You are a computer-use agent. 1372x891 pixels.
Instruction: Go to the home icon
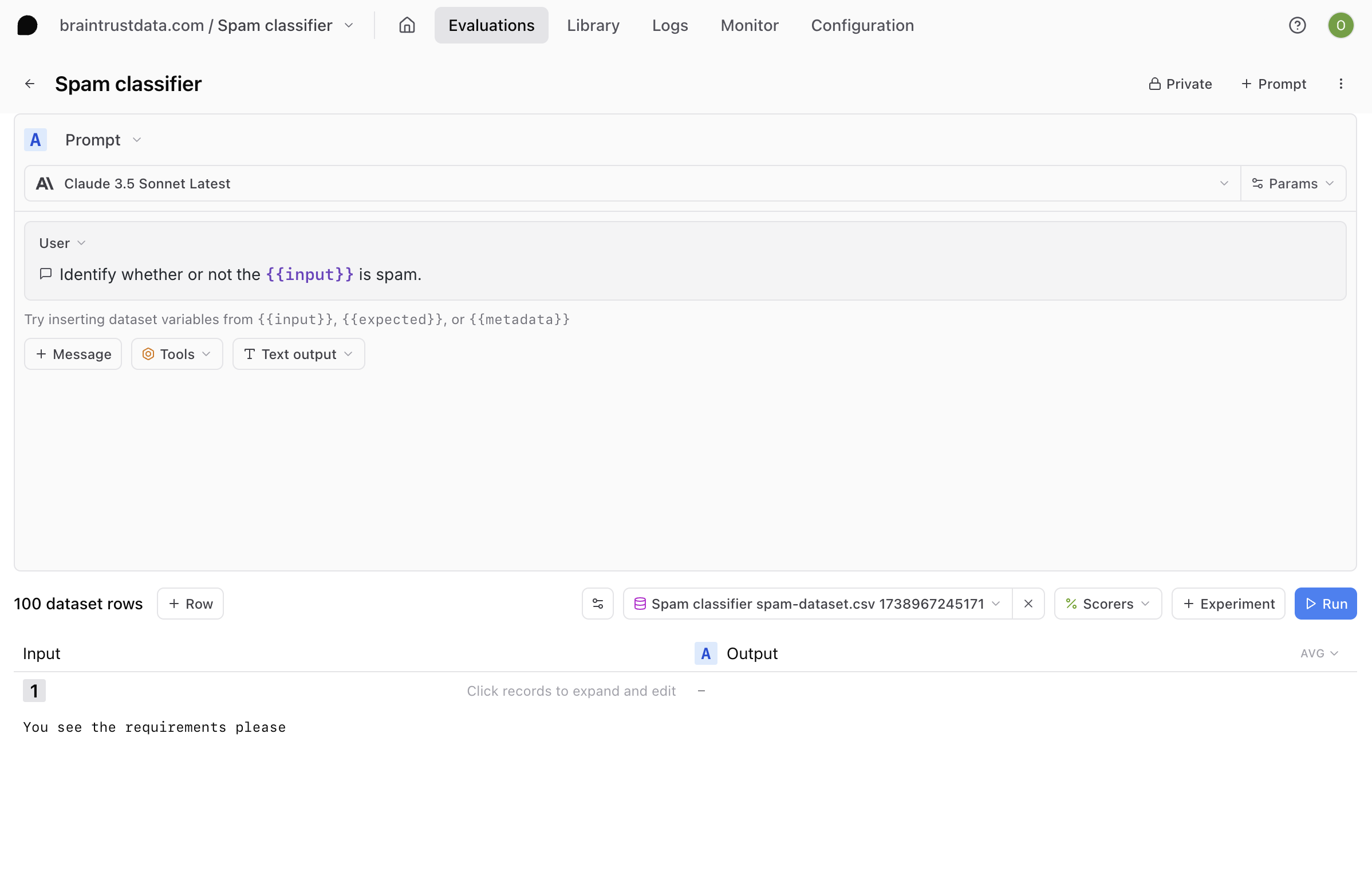(x=407, y=25)
